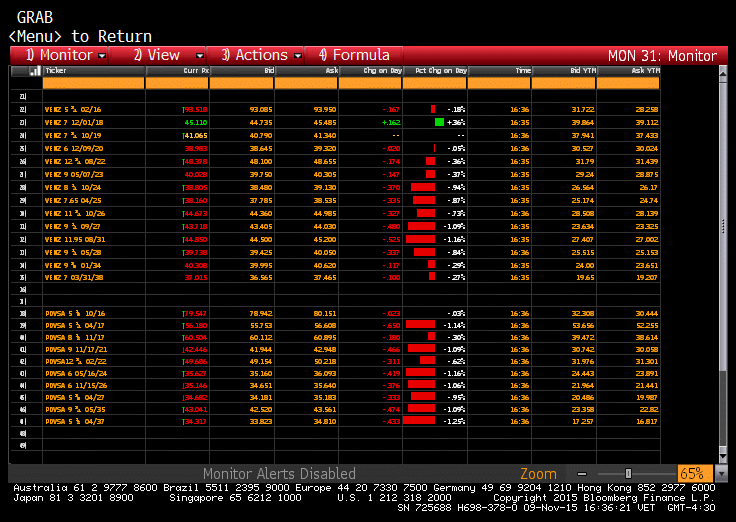Select PDVSA 6 11/15/26 ticker
This screenshot has width=736, height=522.
[x=76, y=385]
